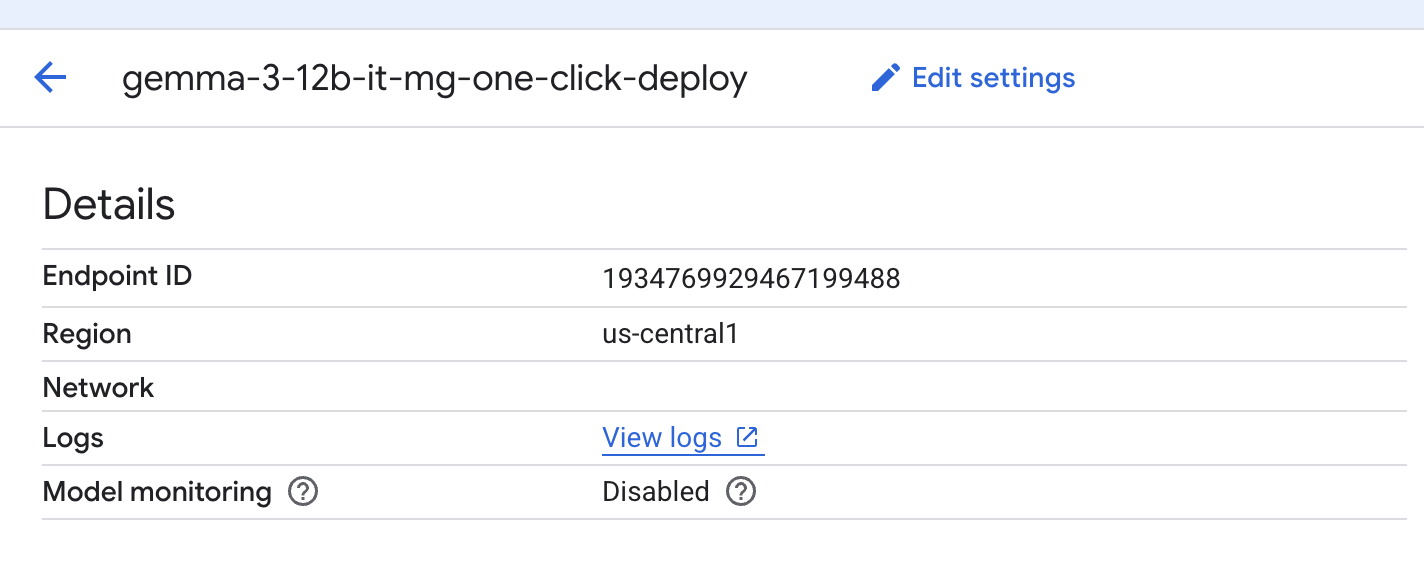
Task: Click the Network row label
Action: pyautogui.click(x=98, y=387)
